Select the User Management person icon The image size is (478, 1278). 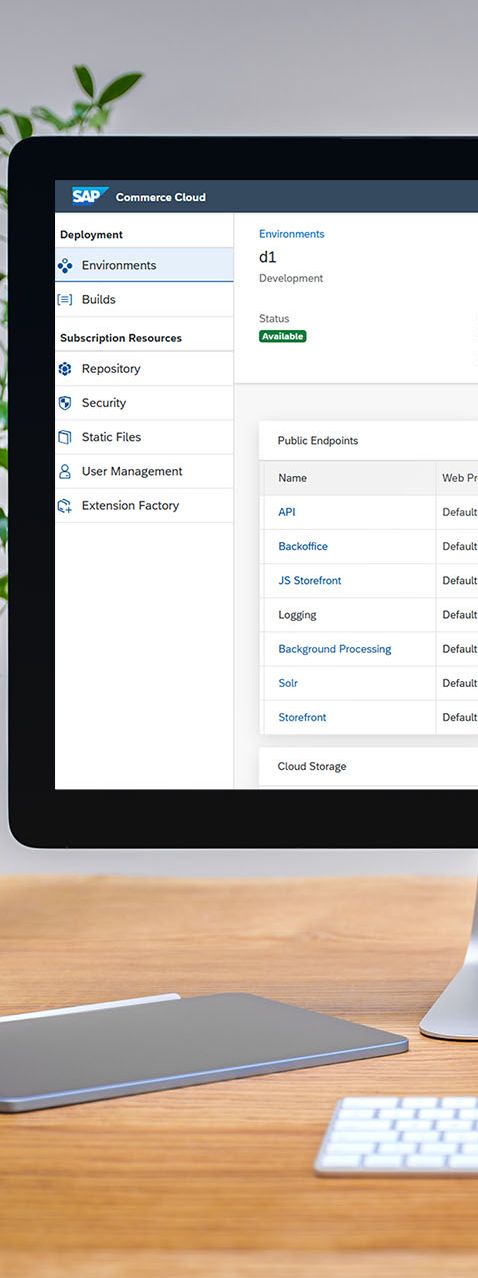click(x=65, y=471)
